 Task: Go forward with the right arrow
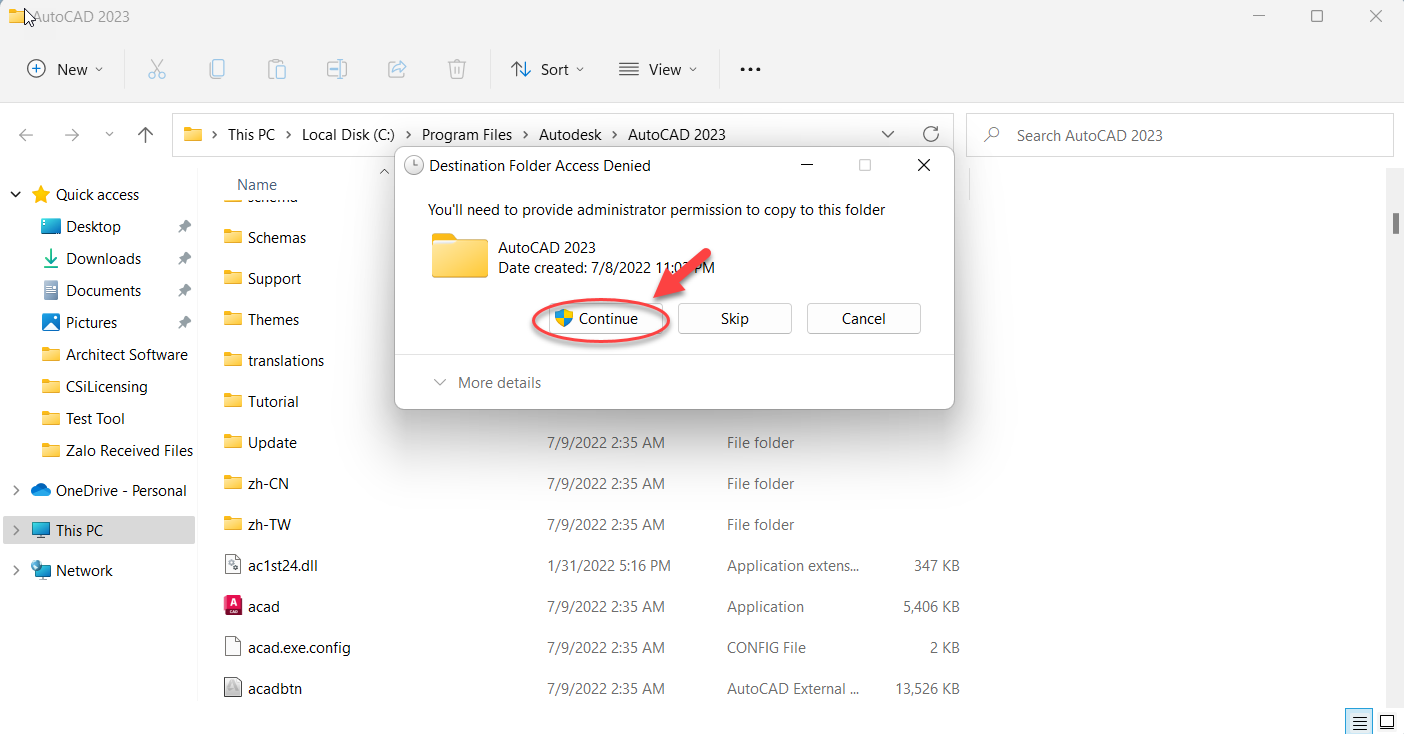pos(71,135)
